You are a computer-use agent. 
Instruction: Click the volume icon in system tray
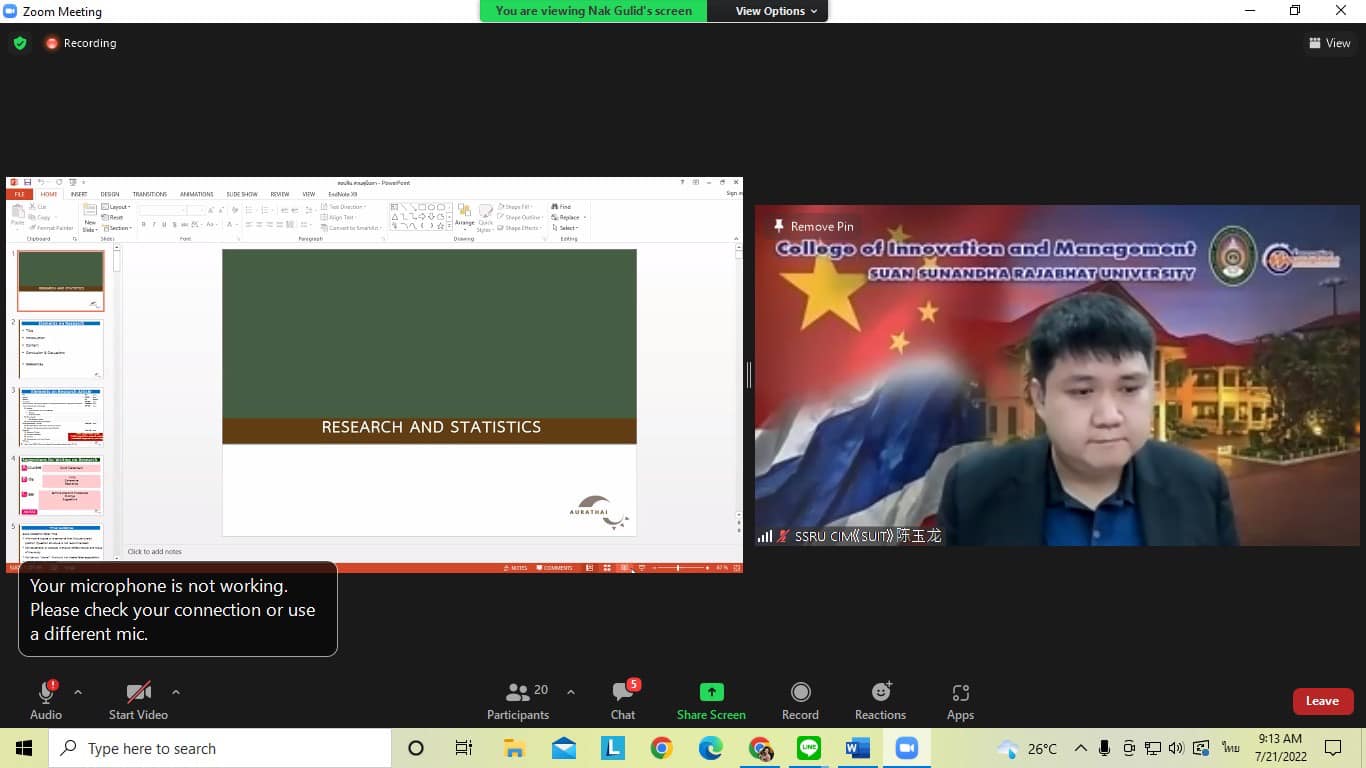(x=1176, y=748)
